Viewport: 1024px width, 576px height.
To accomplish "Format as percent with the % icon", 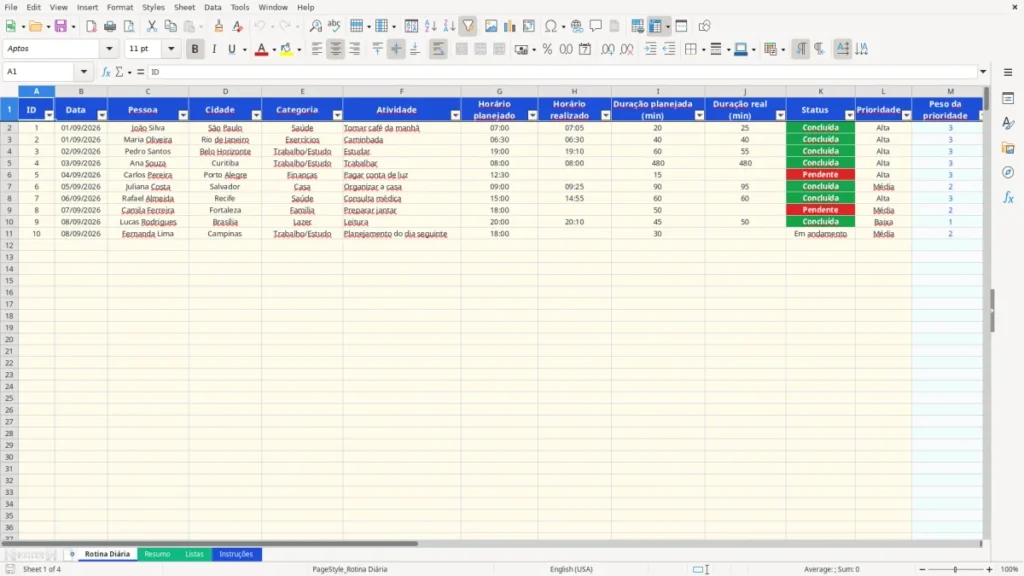I will 547,49.
